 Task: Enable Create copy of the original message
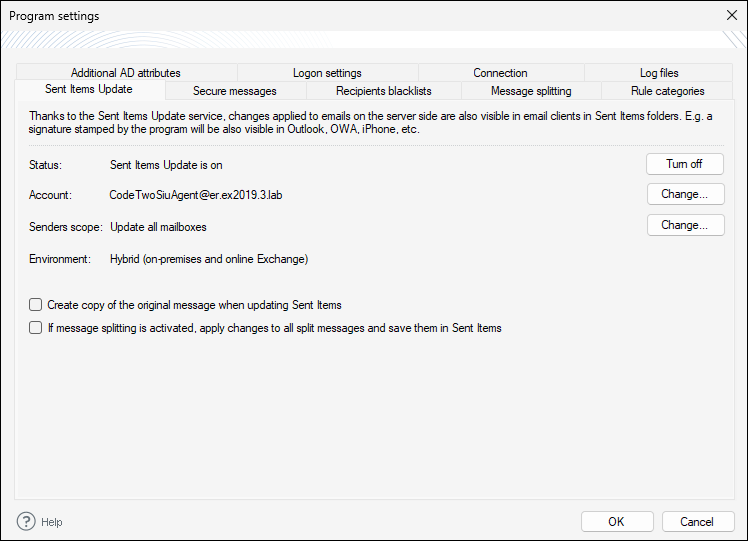(x=36, y=305)
